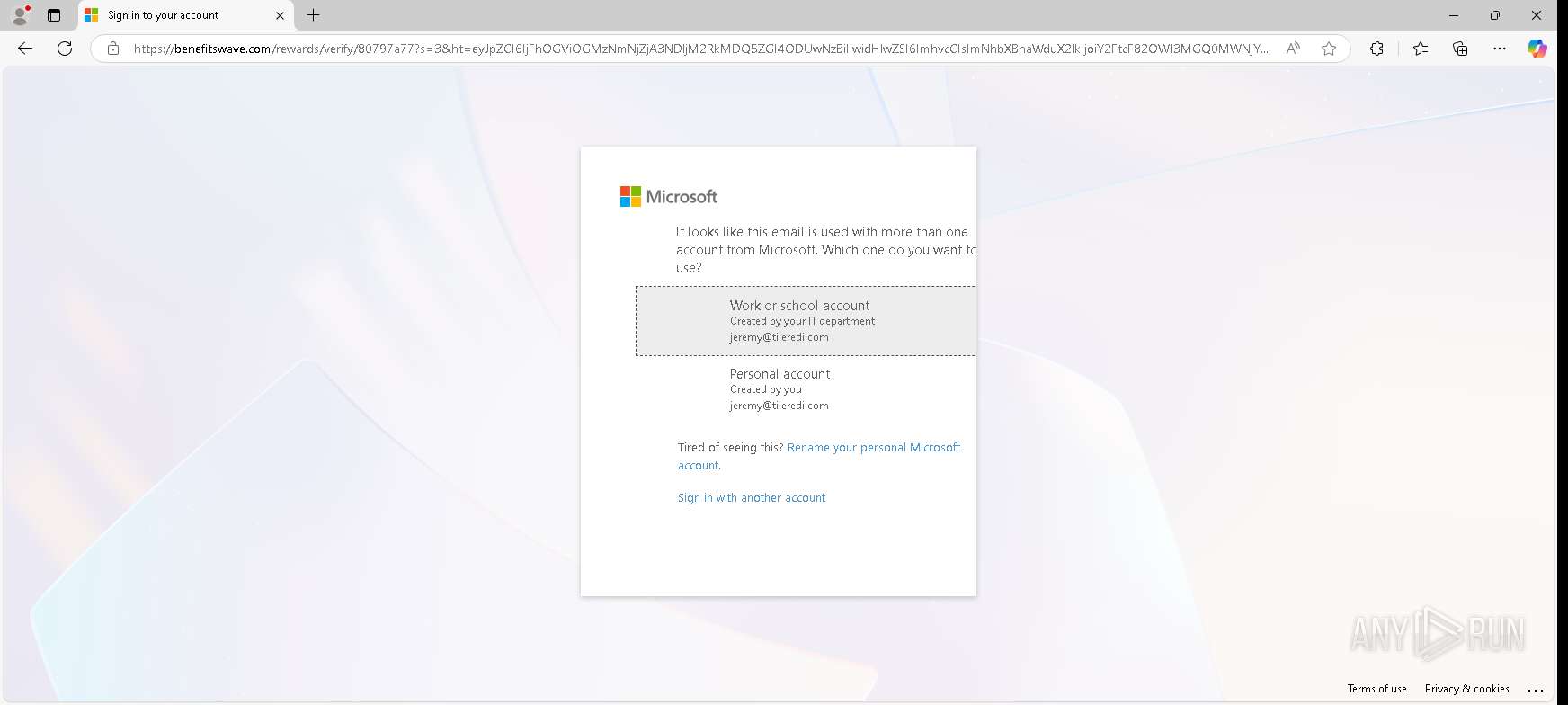
Task: Click 'Sign in with another account'
Action: [x=752, y=497]
